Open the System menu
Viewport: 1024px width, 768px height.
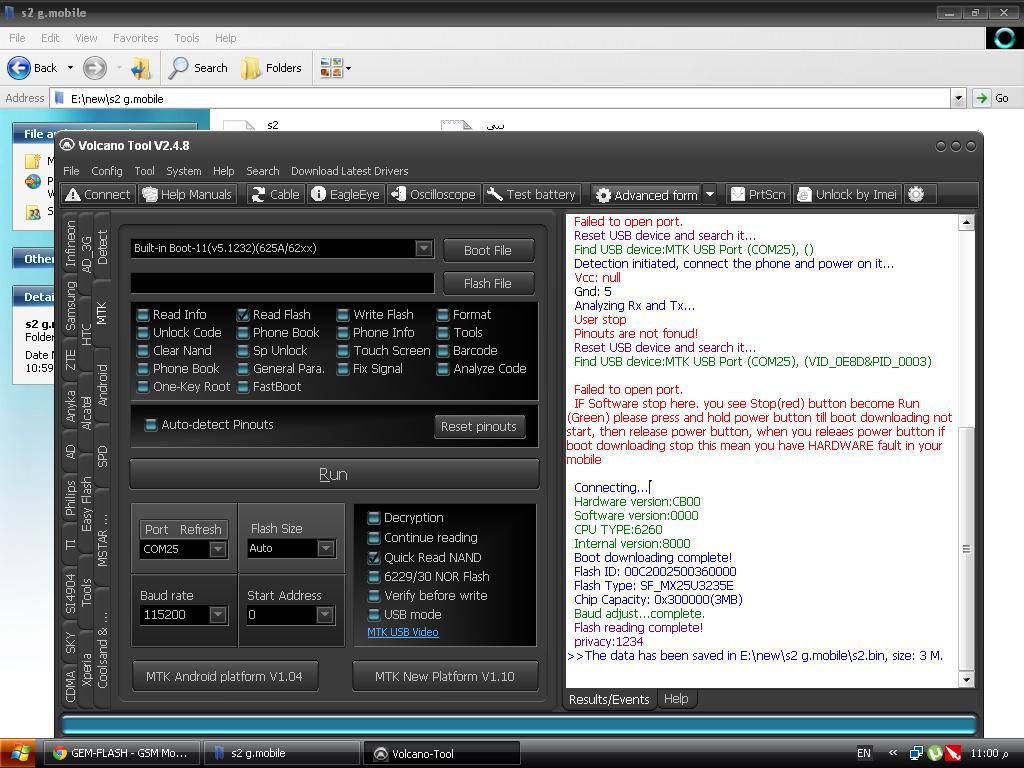pyautogui.click(x=184, y=171)
